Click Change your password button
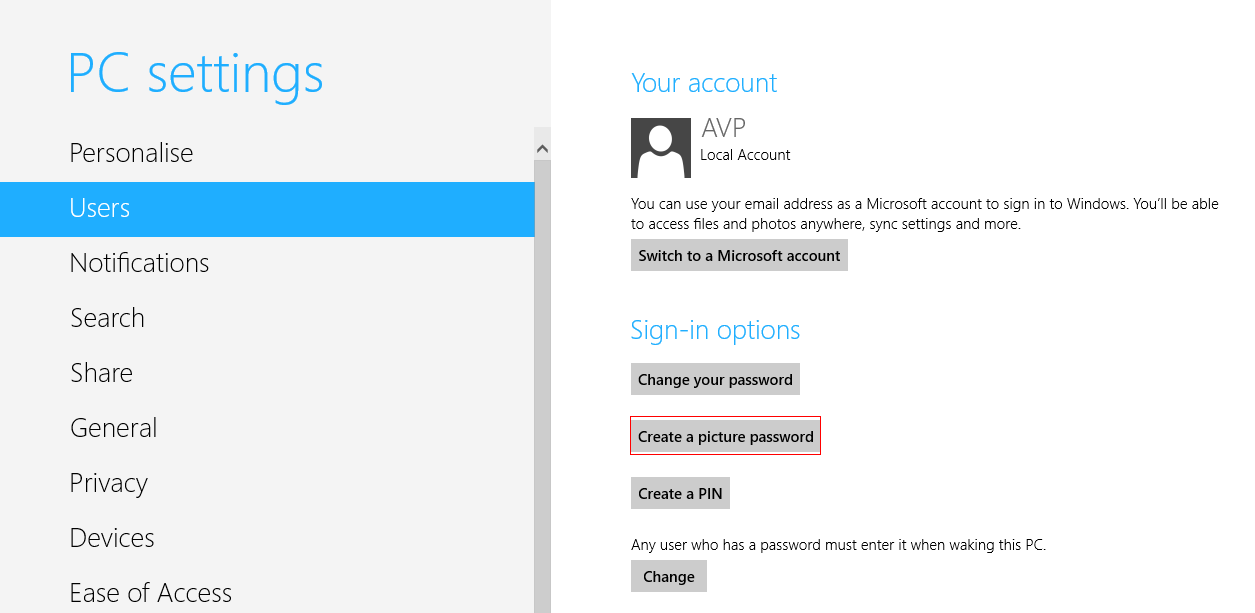This screenshot has height=613, width=1255. [x=715, y=379]
